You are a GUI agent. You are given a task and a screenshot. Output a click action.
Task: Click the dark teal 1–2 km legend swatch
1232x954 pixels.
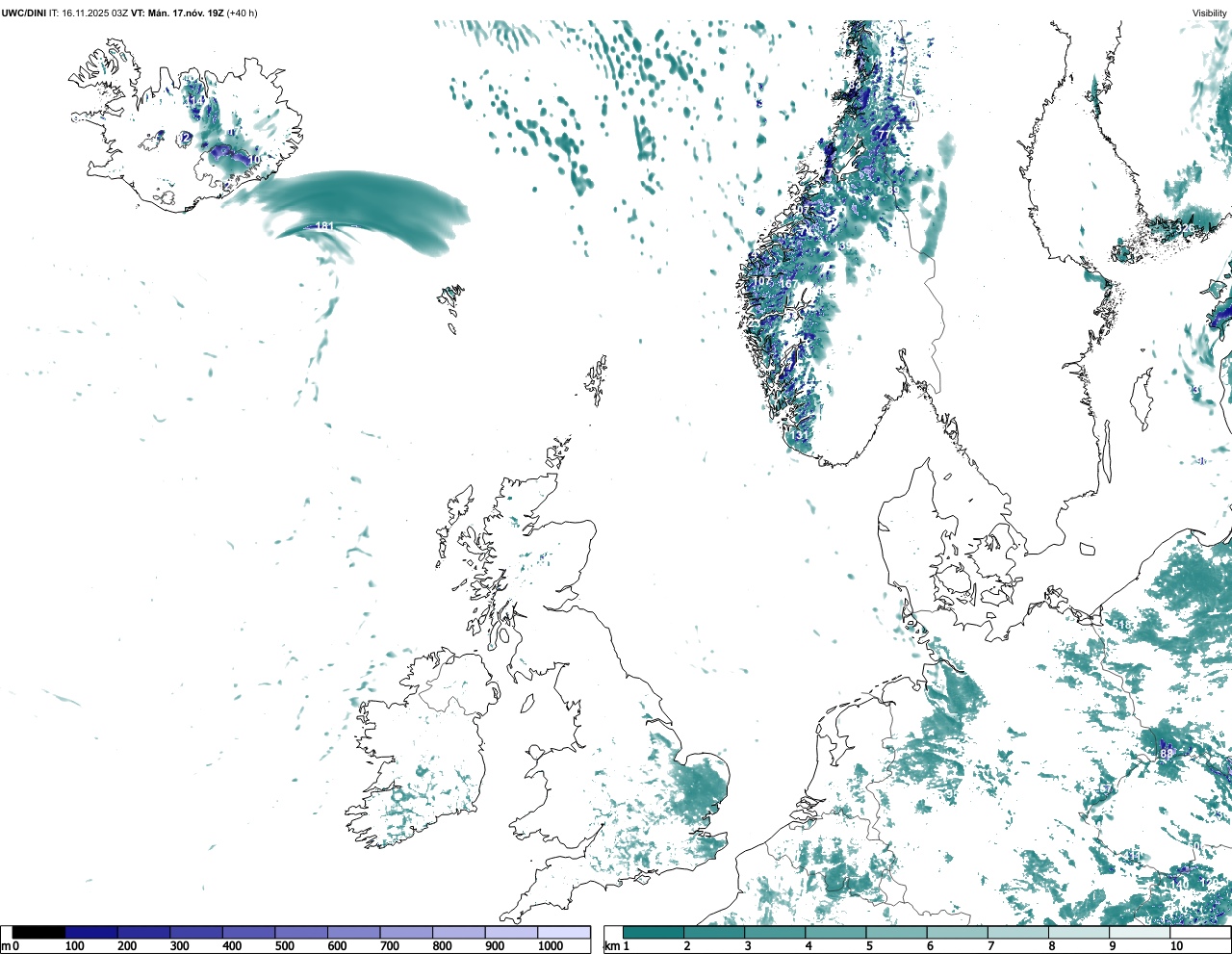click(x=654, y=932)
